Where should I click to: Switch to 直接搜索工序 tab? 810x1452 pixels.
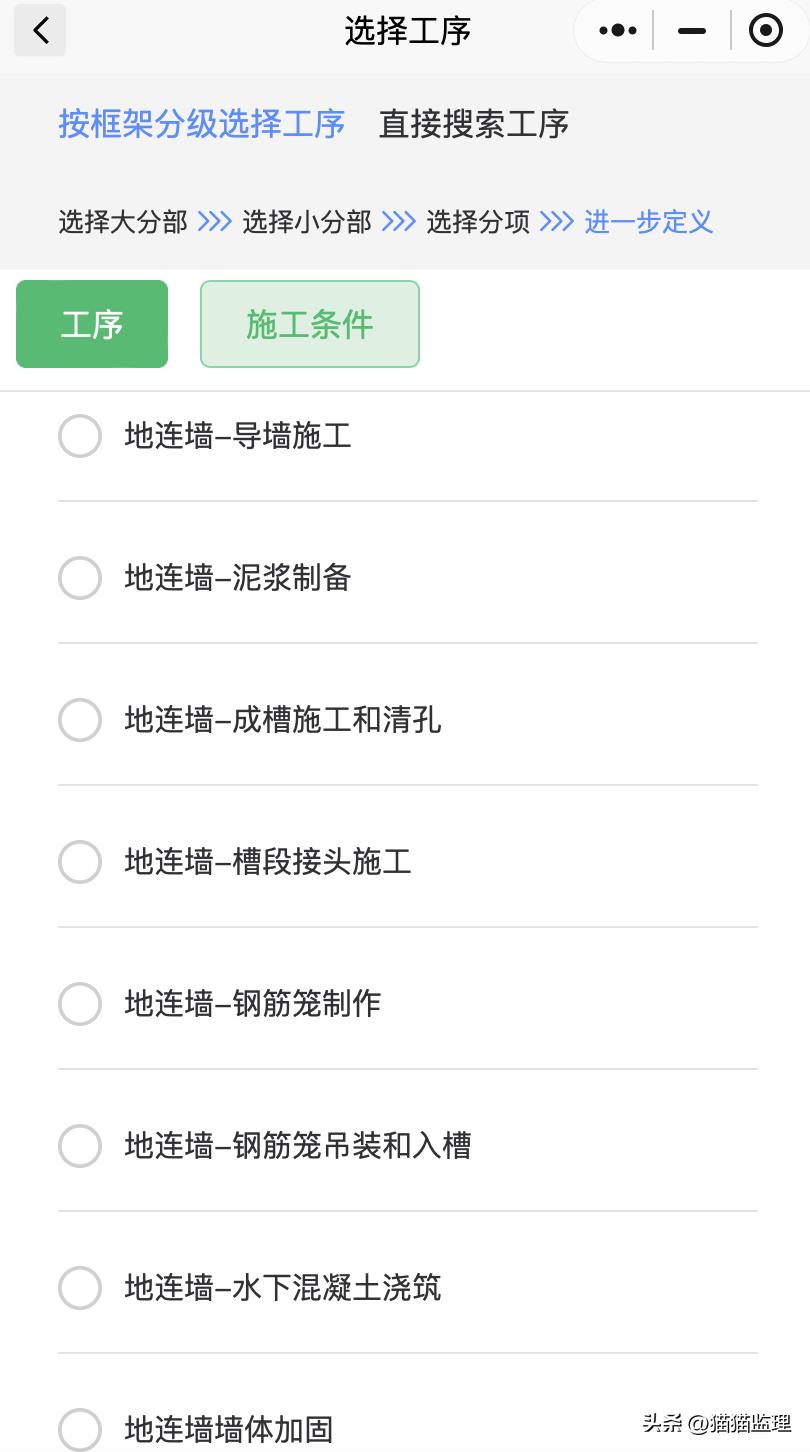pyautogui.click(x=474, y=124)
